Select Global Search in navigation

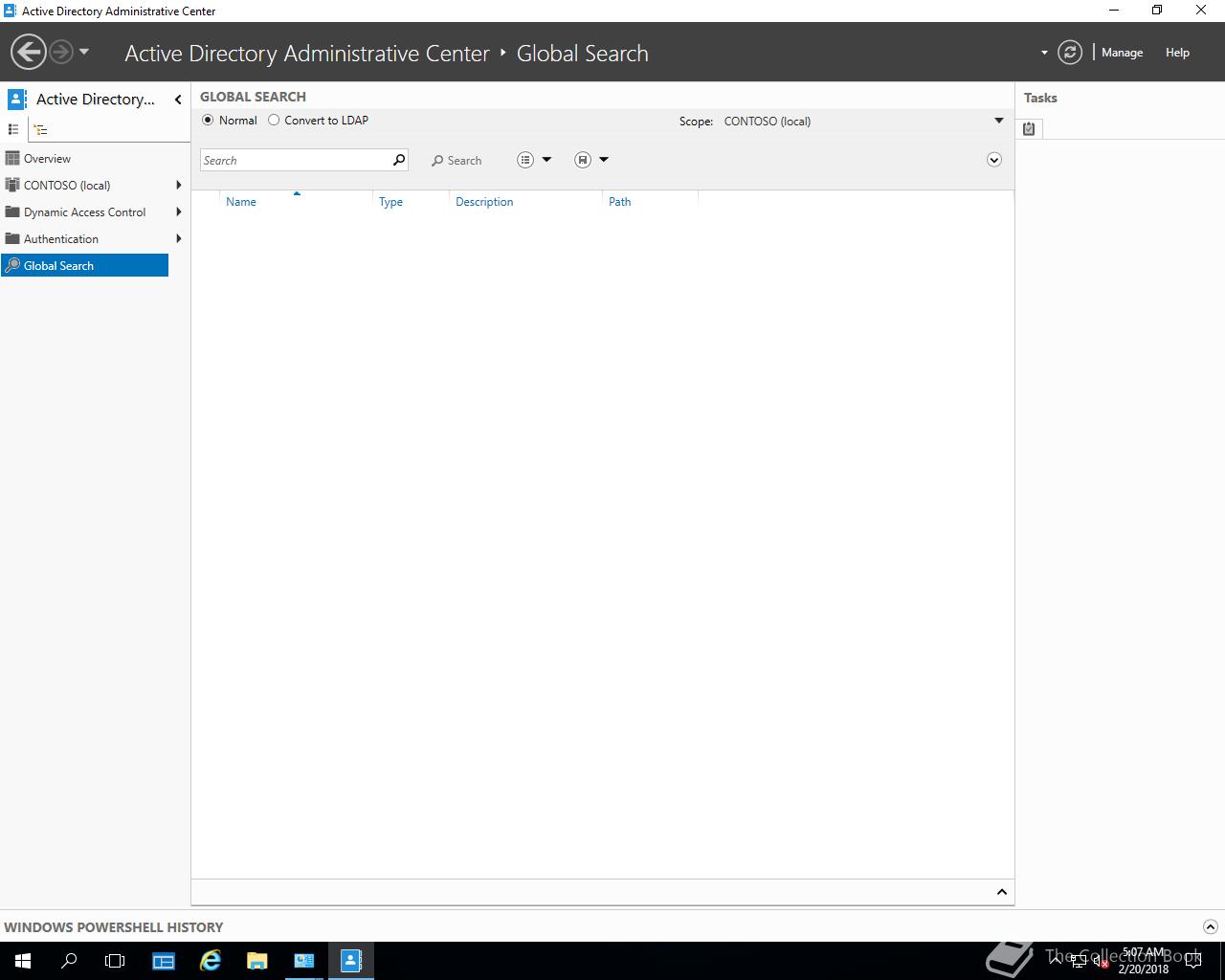click(84, 266)
